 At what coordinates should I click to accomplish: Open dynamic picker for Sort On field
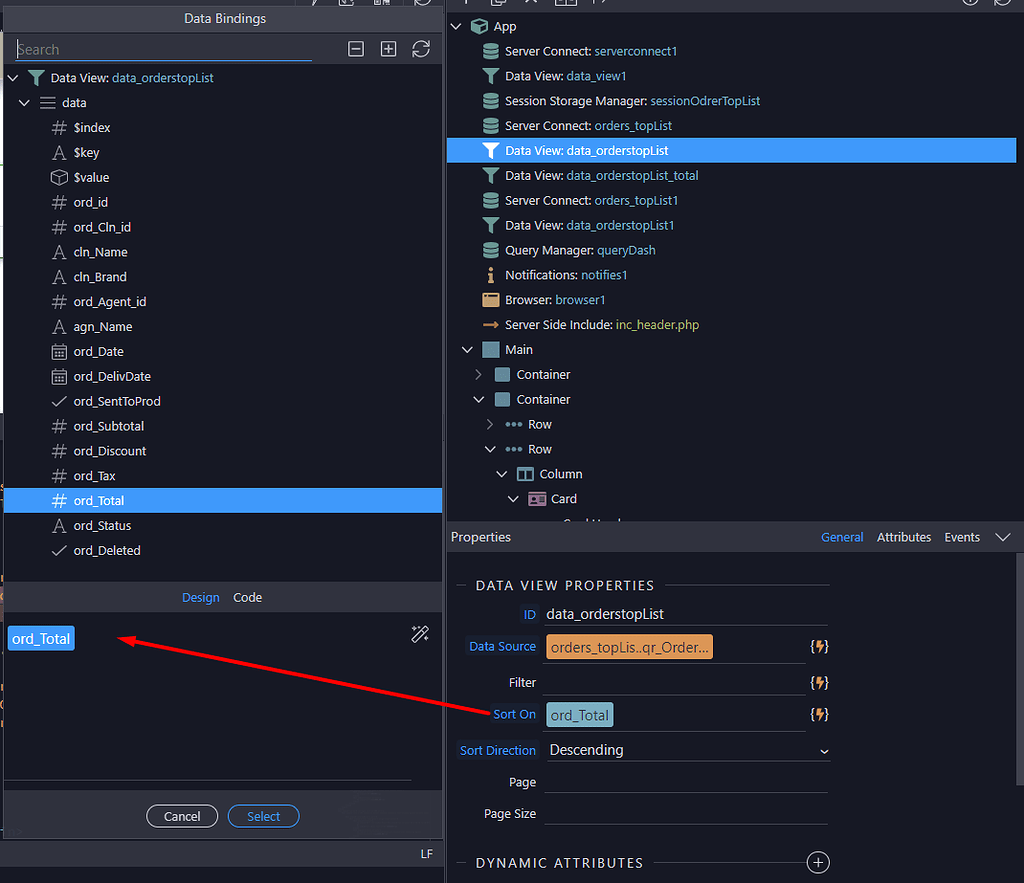819,715
